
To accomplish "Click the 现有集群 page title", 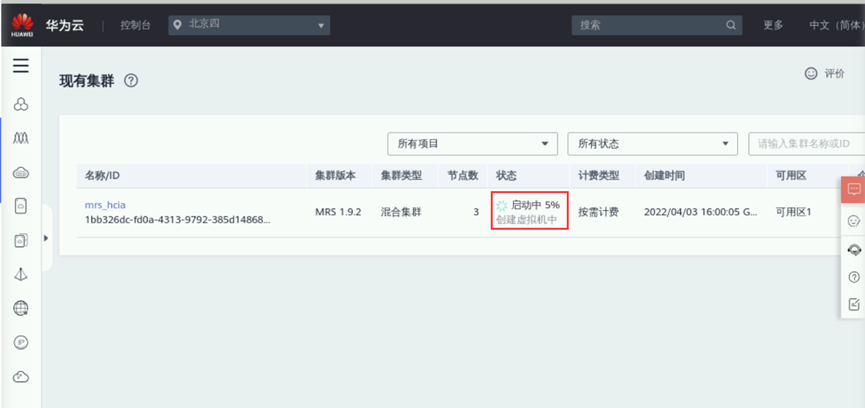I will pyautogui.click(x=87, y=81).
